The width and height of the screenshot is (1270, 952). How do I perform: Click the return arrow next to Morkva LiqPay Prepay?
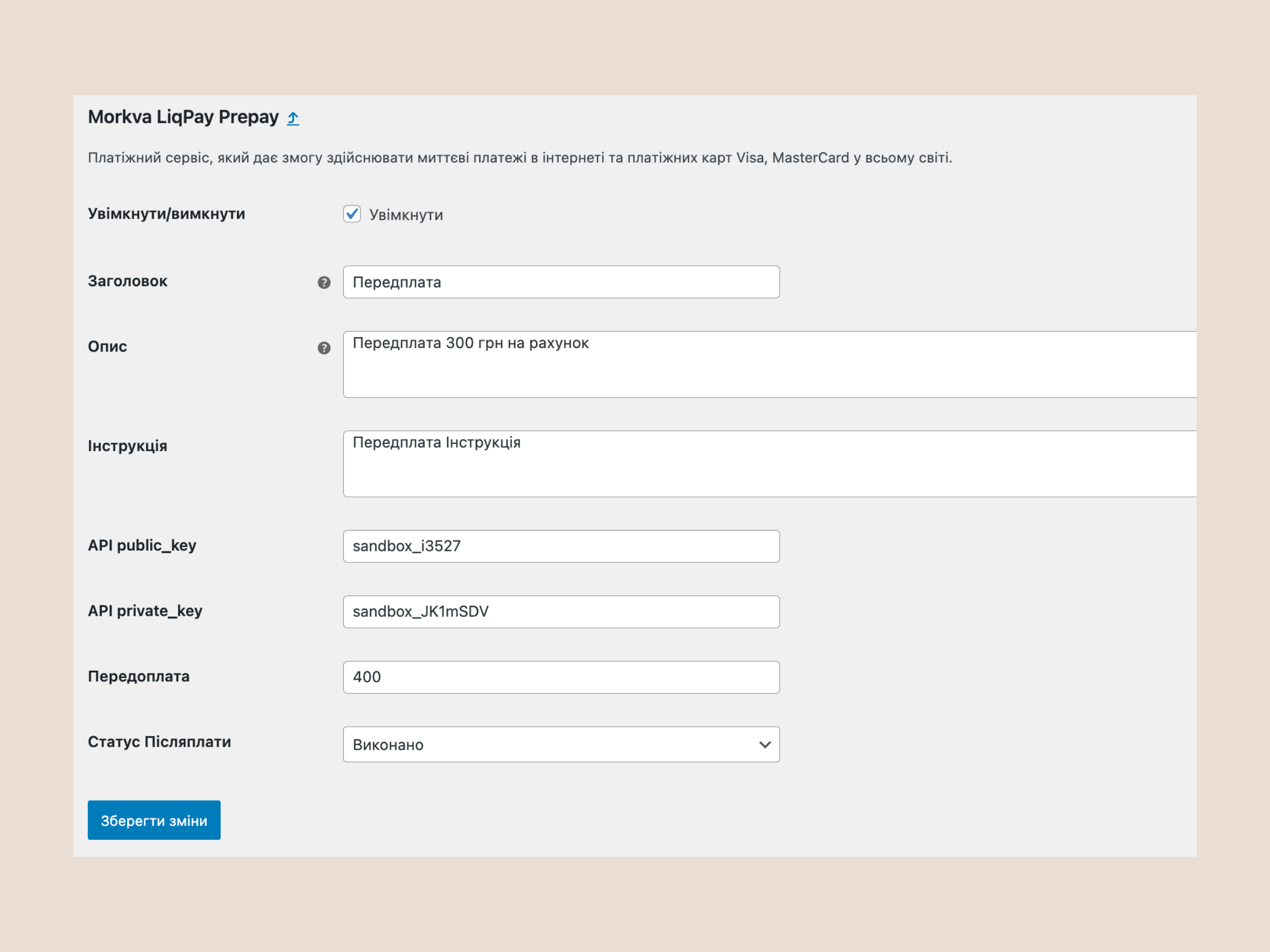click(293, 118)
